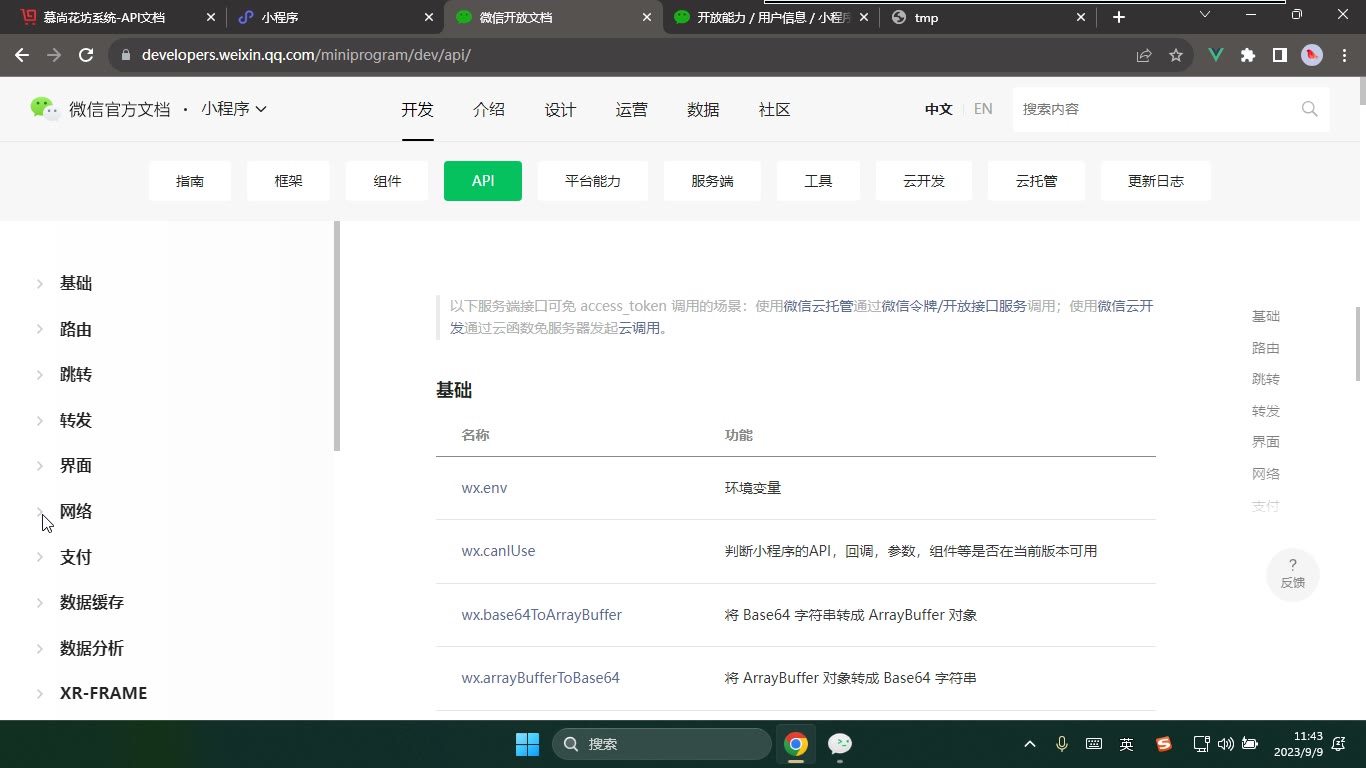Open the Chrome three-dot menu
The width and height of the screenshot is (1366, 768).
tap(1343, 55)
